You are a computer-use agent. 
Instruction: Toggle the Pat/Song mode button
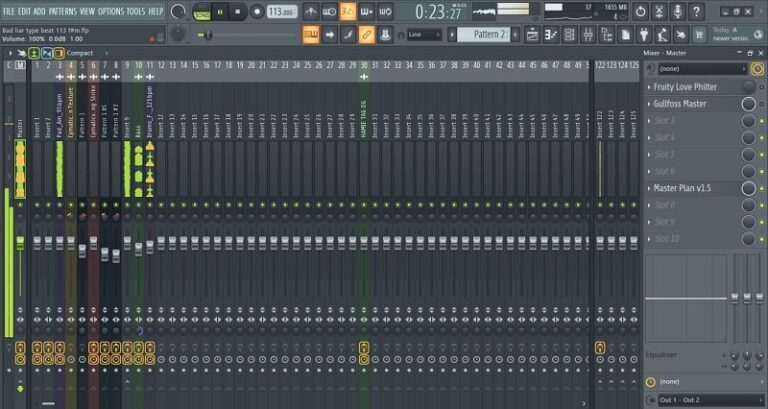[203, 11]
